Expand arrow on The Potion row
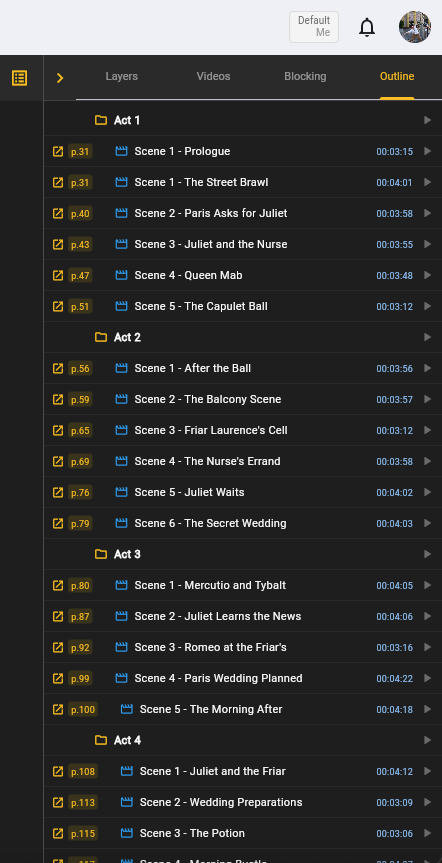Screen dimensions: 442x863 tap(427, 833)
